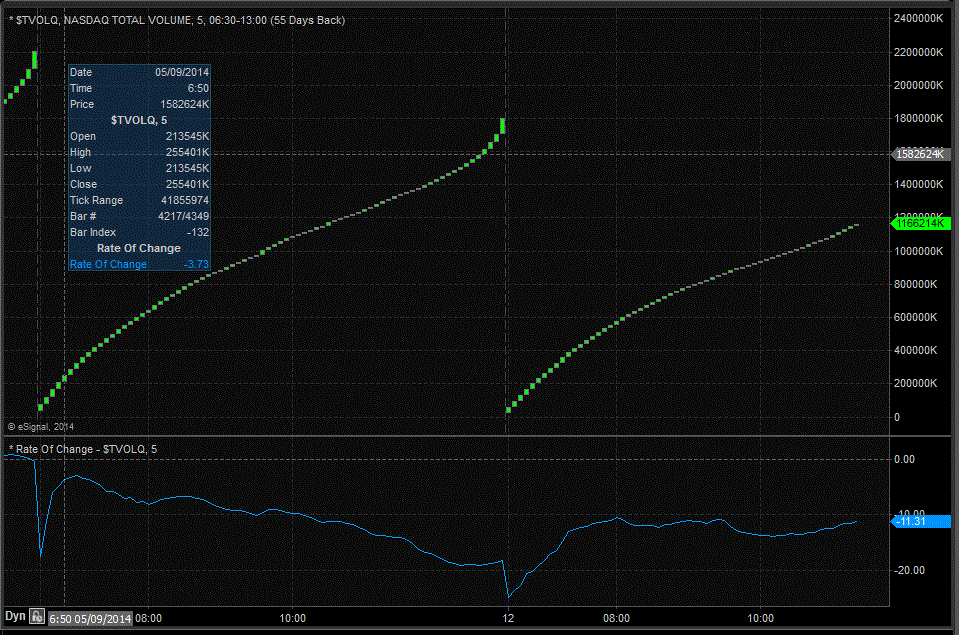This screenshot has width=959, height=635.
Task: Click the Rate Of Change - $TVOLQ study title
Action: click(x=83, y=449)
